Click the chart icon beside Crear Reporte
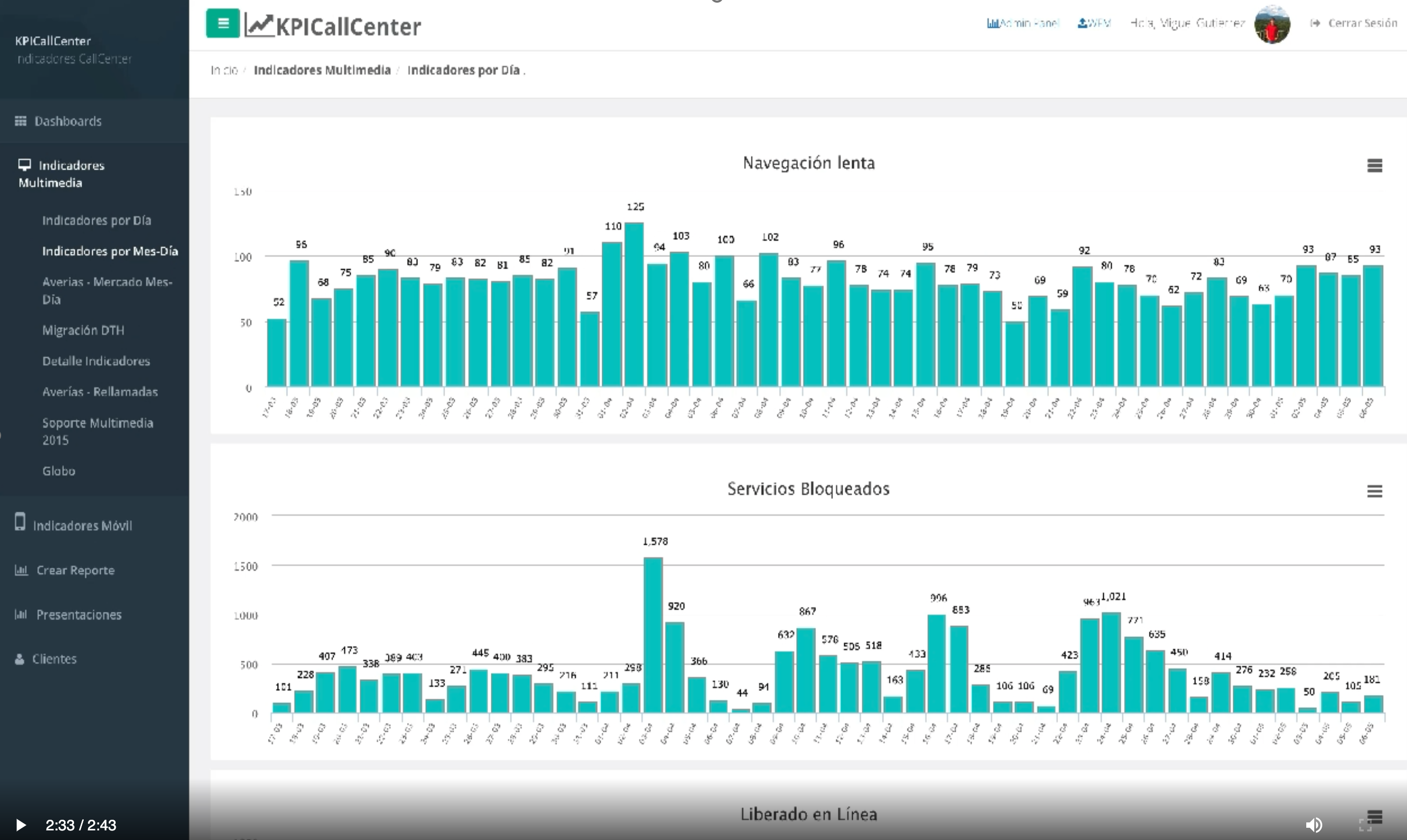 [21, 570]
